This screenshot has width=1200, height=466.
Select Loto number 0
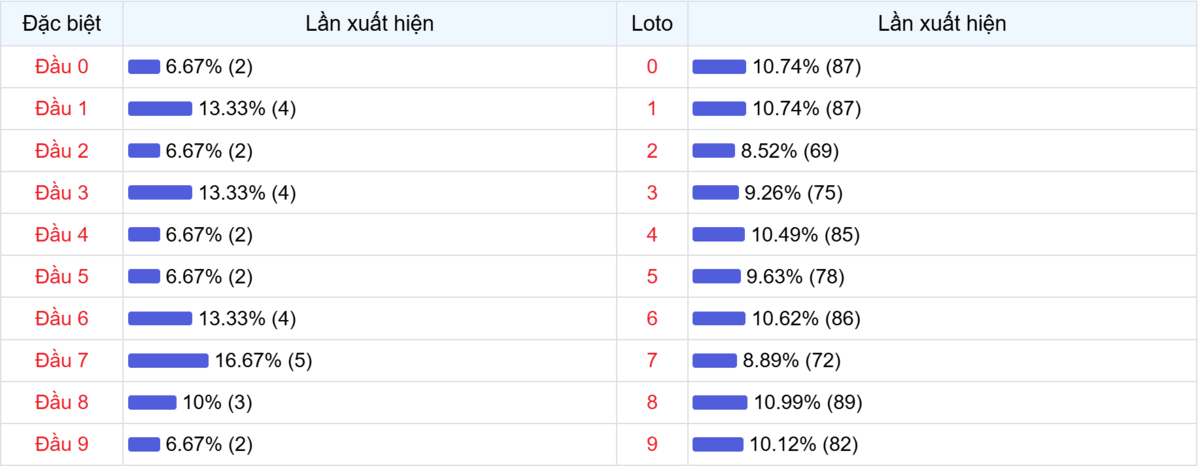[652, 67]
